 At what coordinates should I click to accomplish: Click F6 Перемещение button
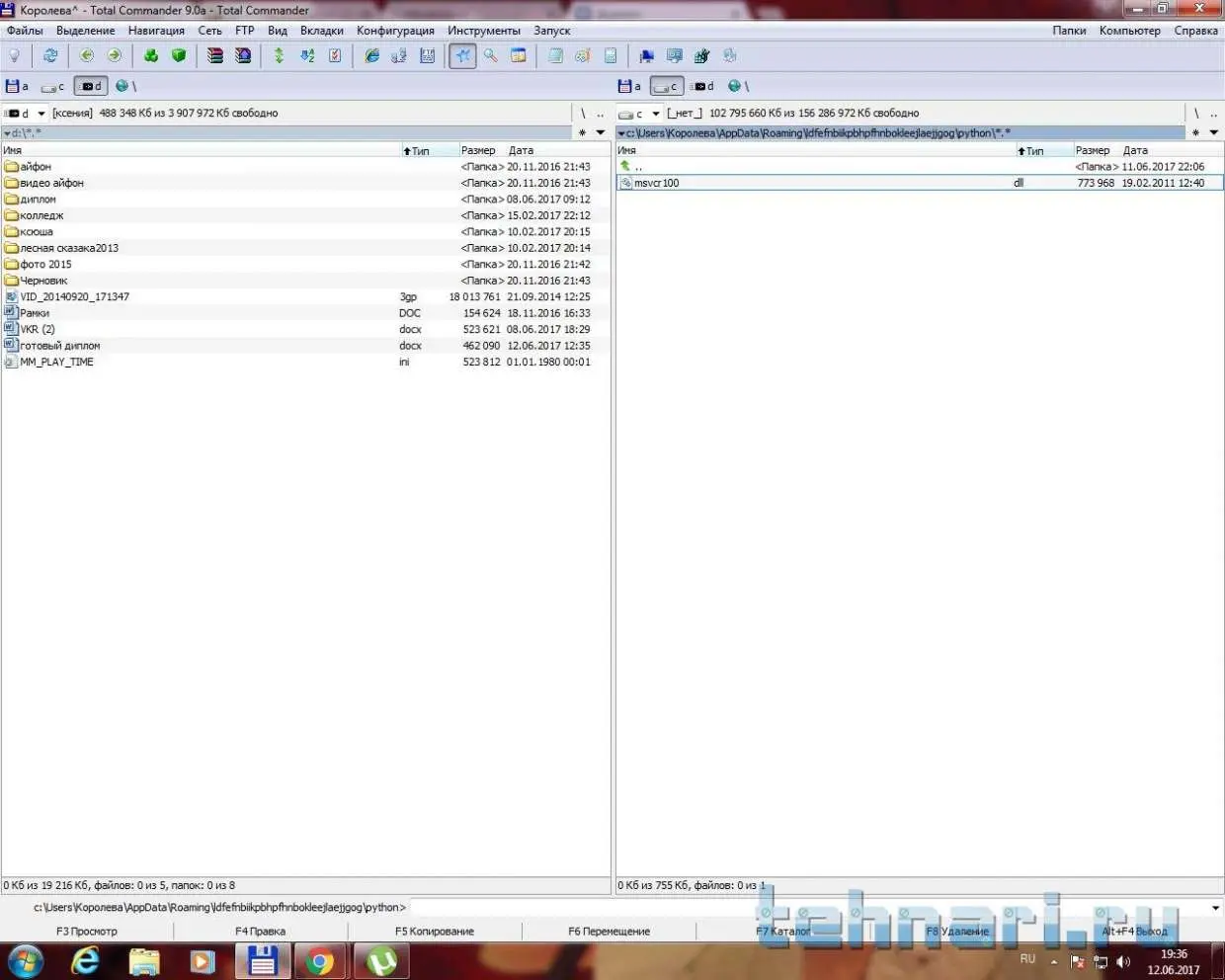609,931
